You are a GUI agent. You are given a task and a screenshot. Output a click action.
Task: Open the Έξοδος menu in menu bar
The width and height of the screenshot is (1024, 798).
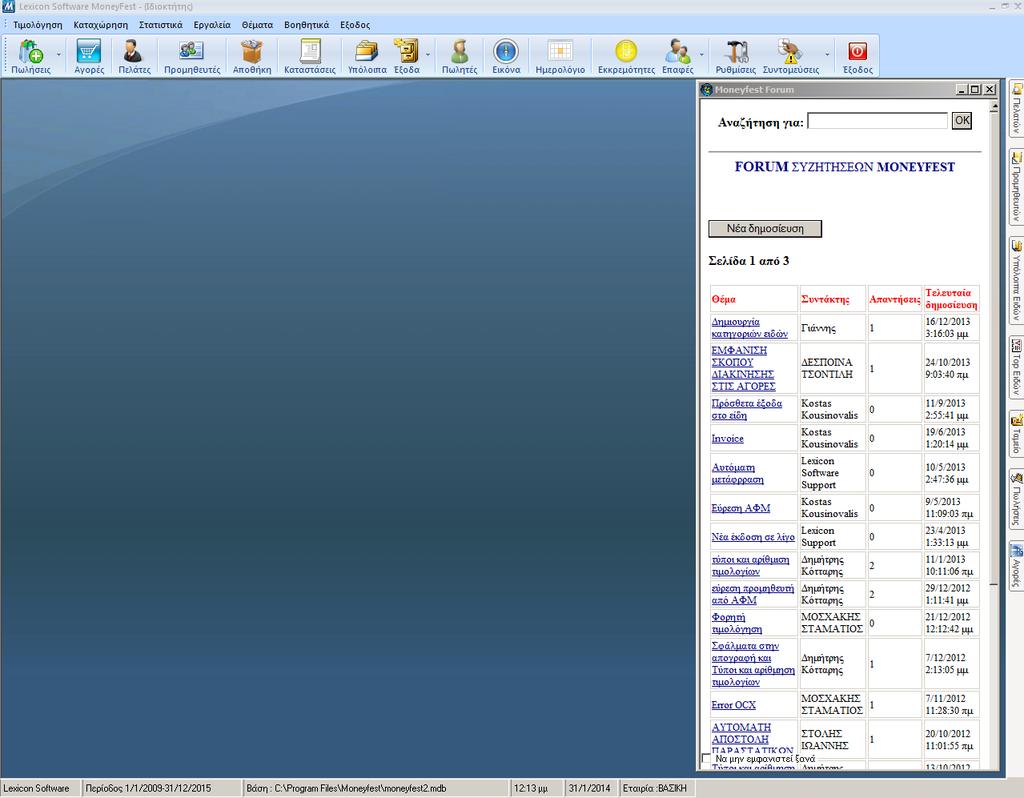(x=355, y=25)
